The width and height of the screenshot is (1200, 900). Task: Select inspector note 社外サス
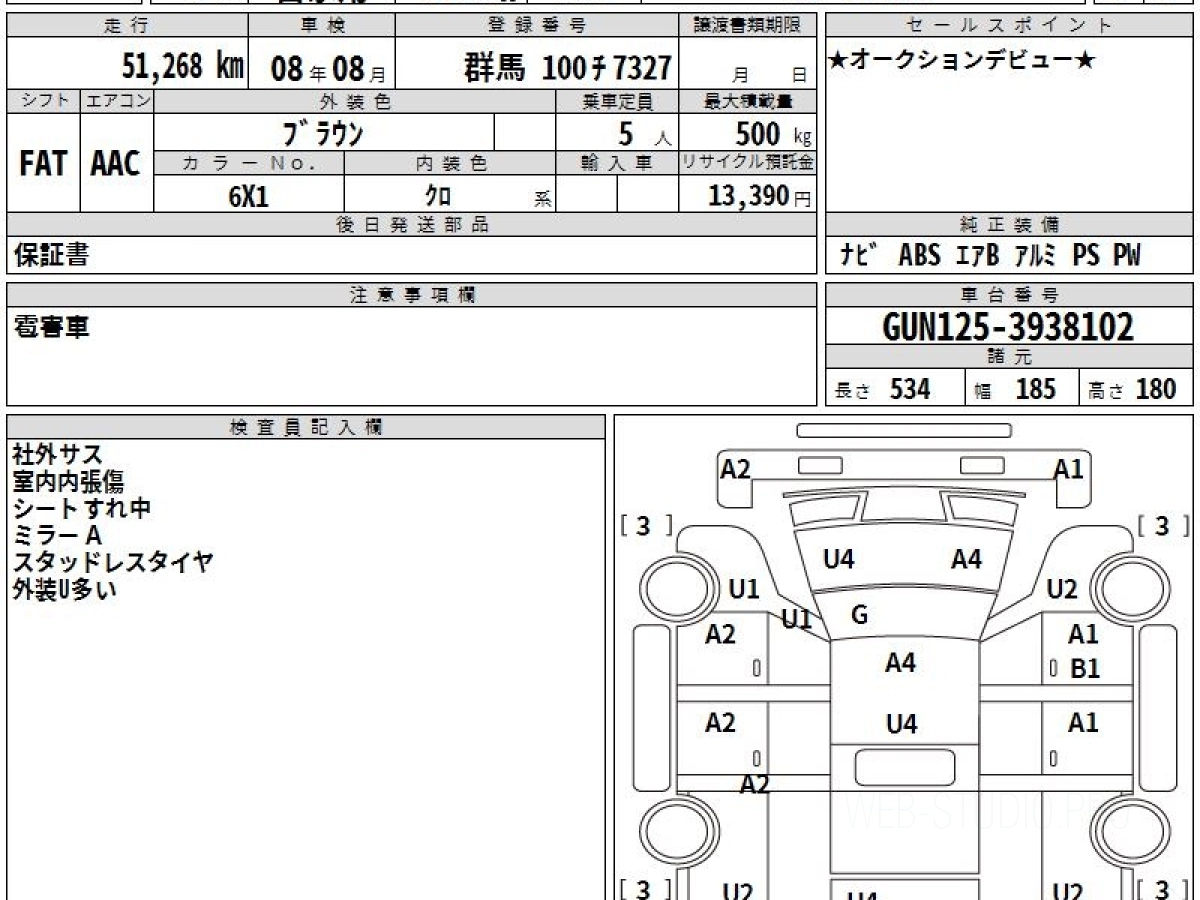click(x=58, y=455)
